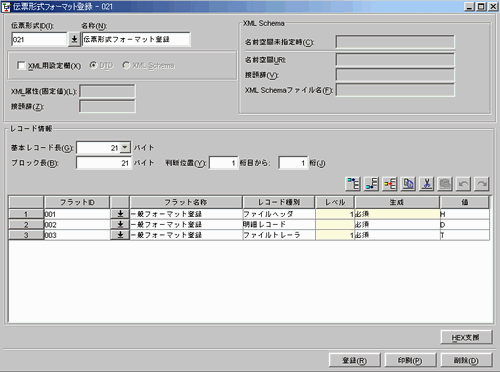Enable the XML用設定欄 checkbox
This screenshot has width=500, height=372.
click(21, 65)
